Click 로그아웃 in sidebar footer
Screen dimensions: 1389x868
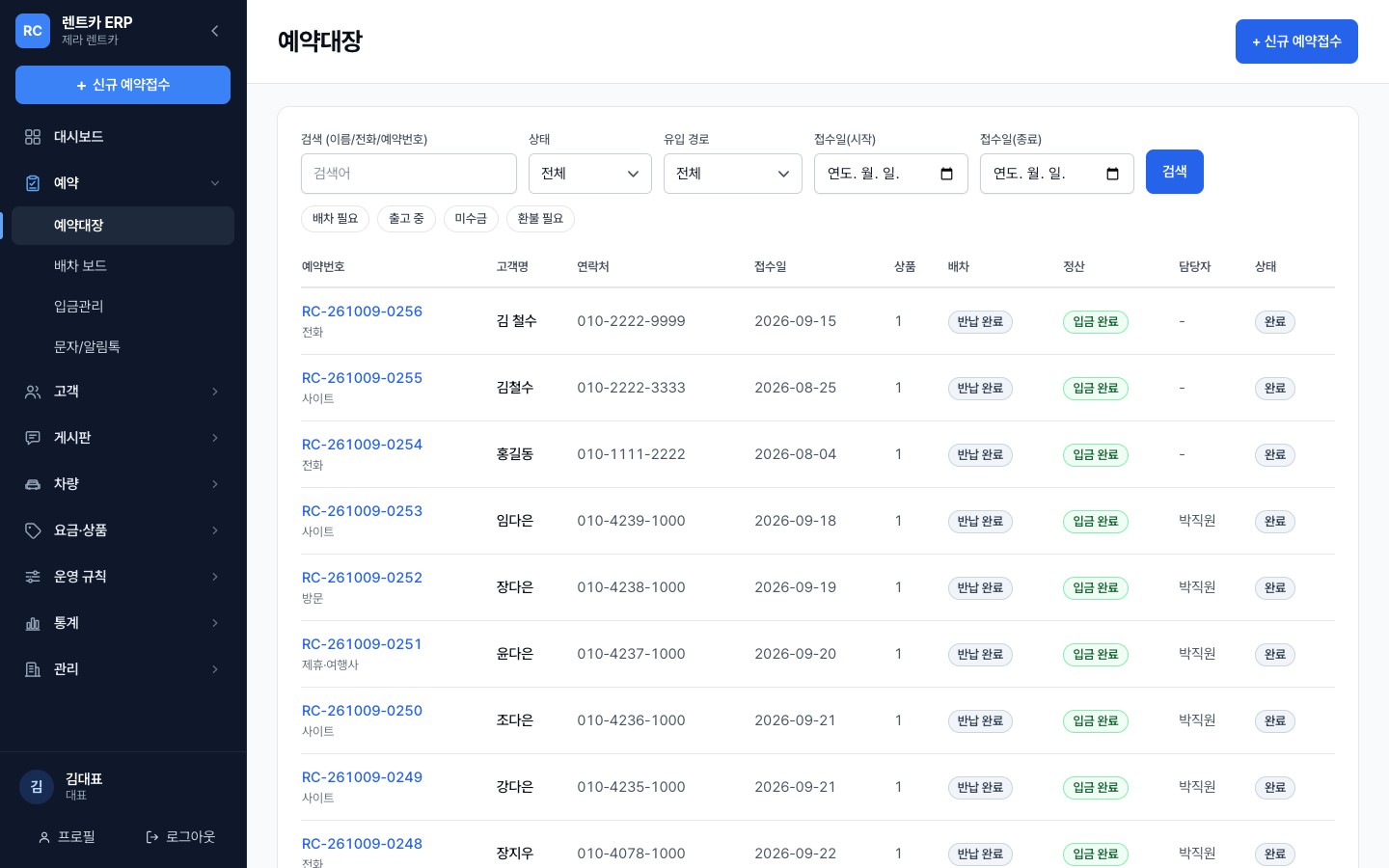(x=180, y=837)
